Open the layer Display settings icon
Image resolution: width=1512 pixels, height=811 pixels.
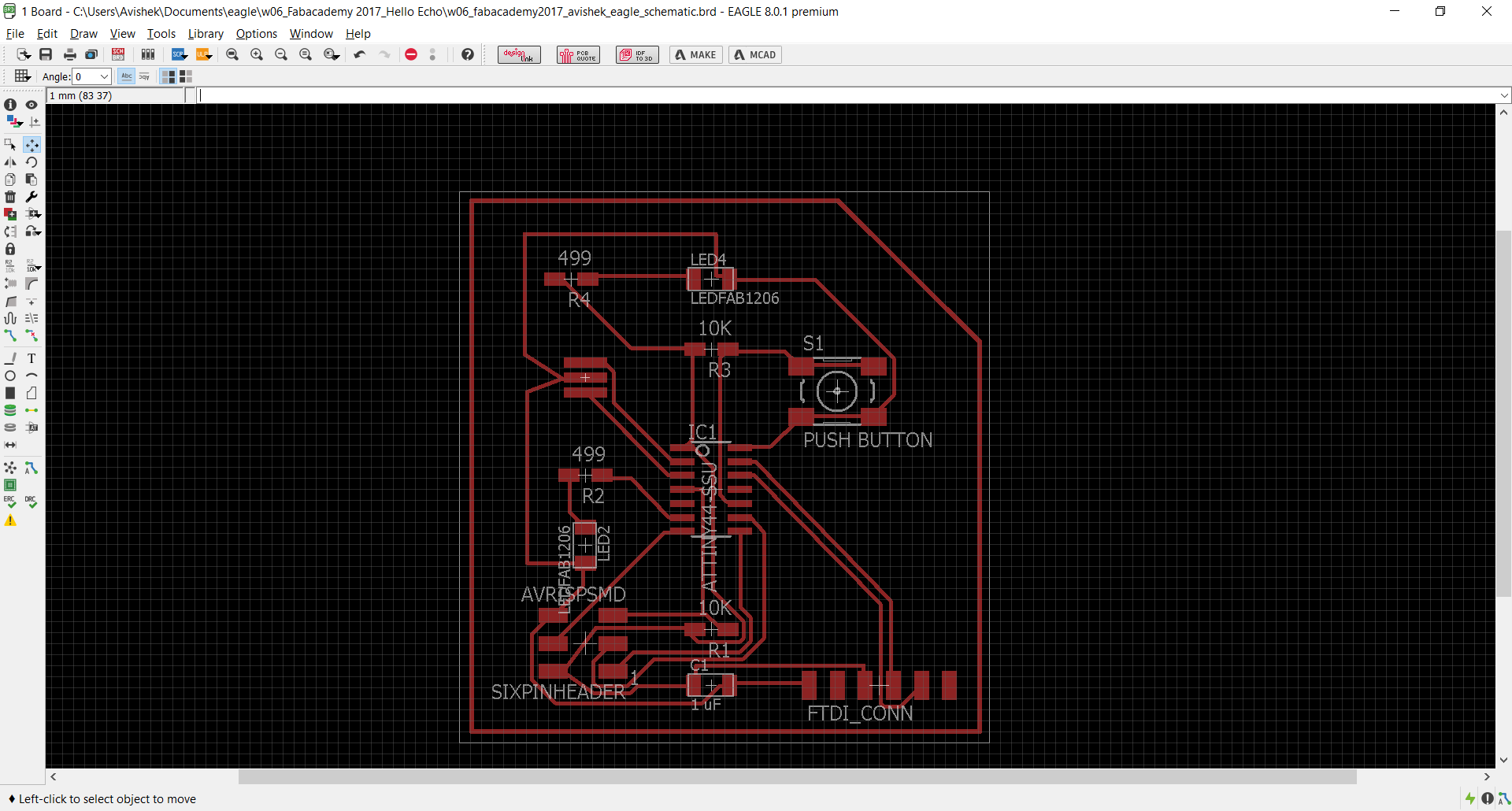(13, 122)
